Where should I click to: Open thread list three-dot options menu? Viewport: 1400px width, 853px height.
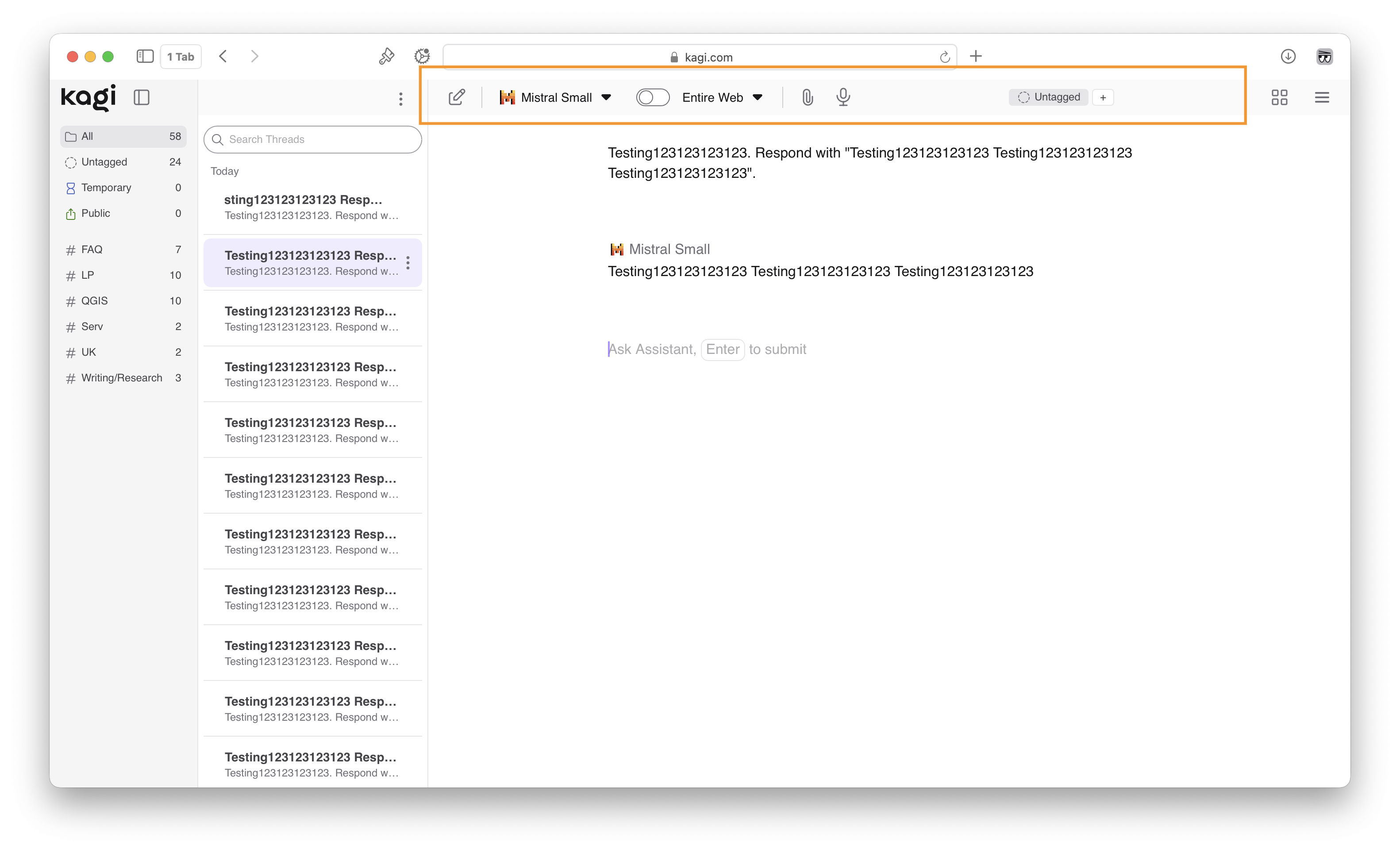point(400,99)
